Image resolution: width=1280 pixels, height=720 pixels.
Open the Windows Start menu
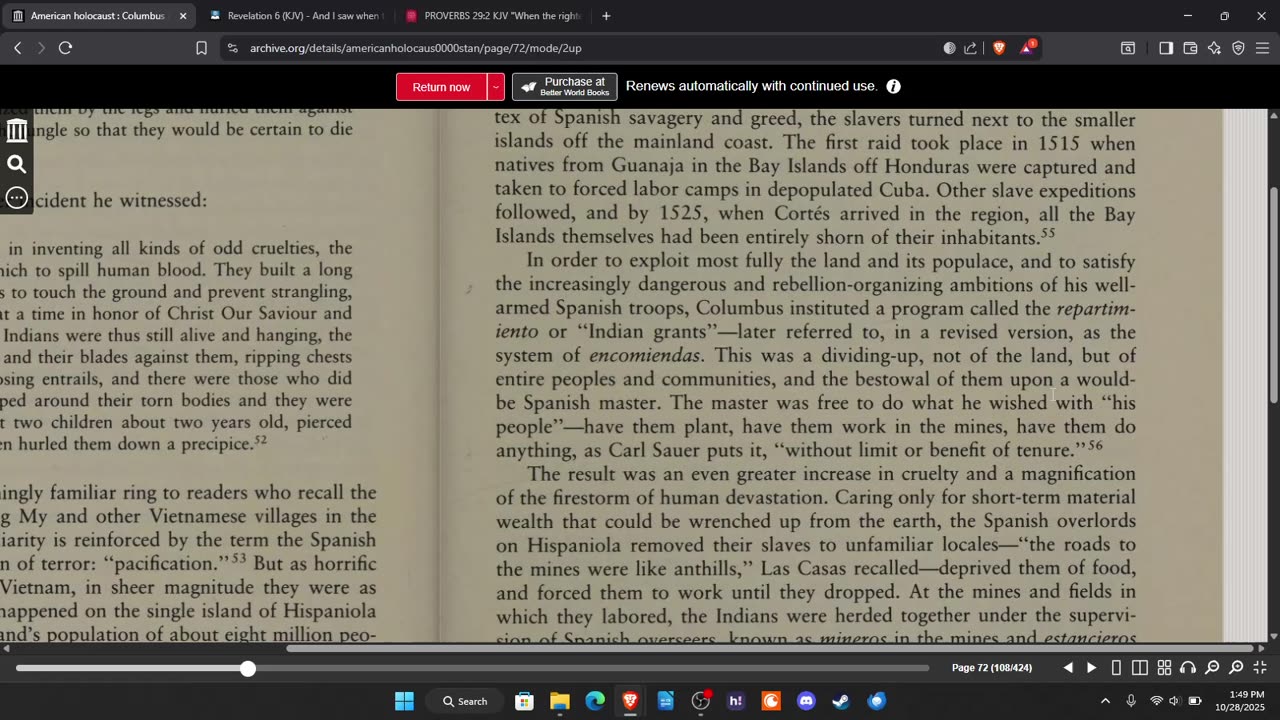pyautogui.click(x=404, y=701)
